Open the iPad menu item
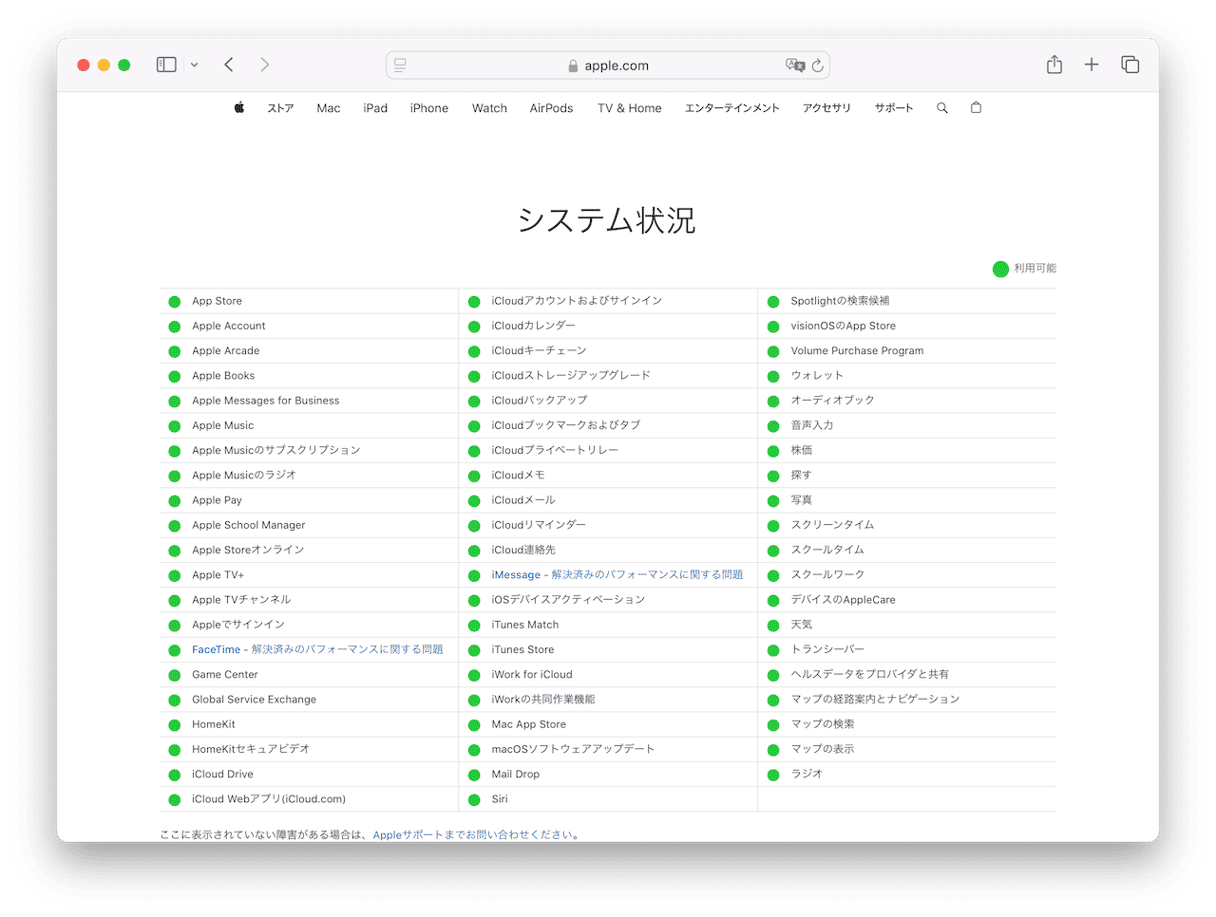The width and height of the screenshot is (1216, 917). [x=375, y=108]
